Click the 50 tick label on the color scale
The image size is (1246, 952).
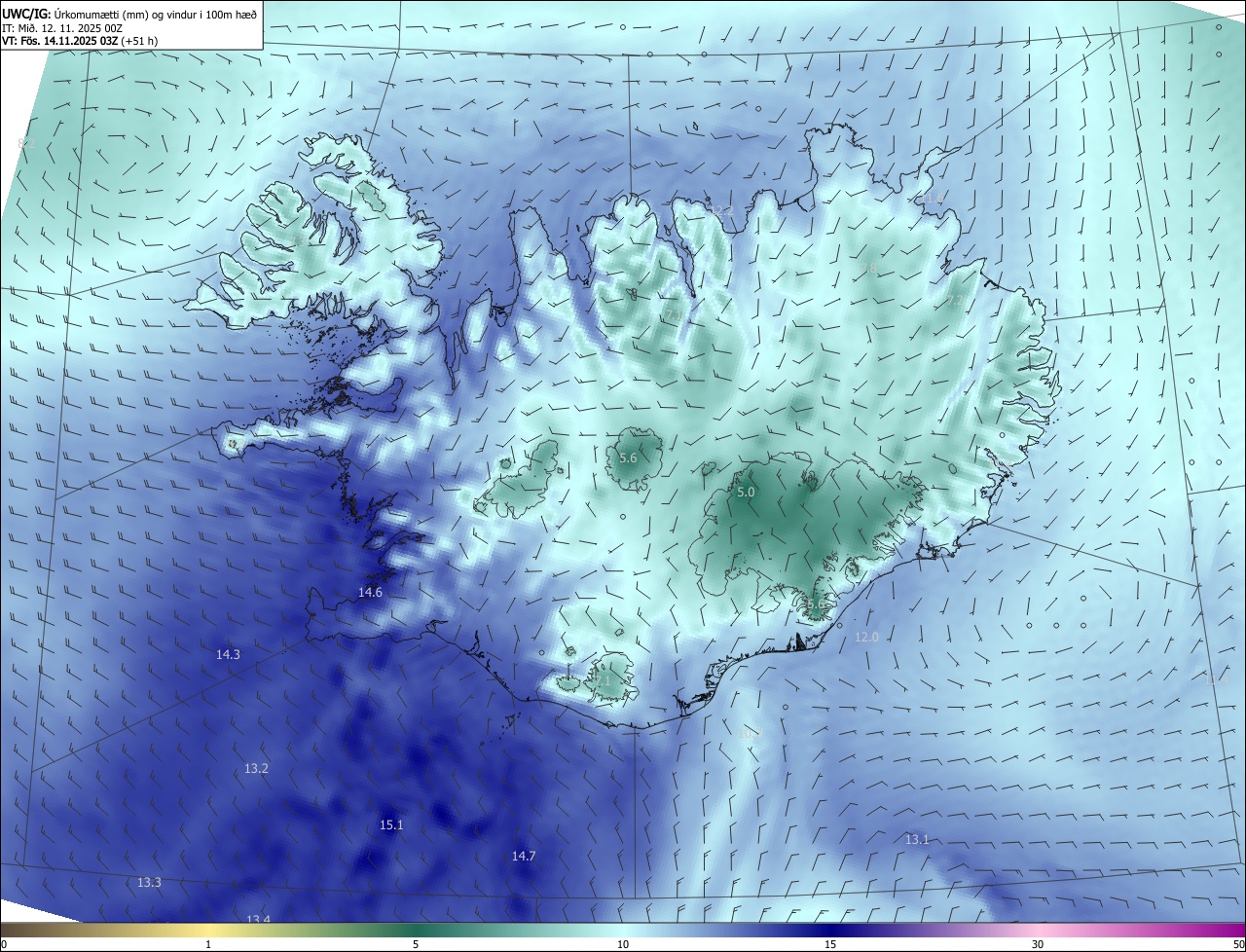[x=1238, y=945]
